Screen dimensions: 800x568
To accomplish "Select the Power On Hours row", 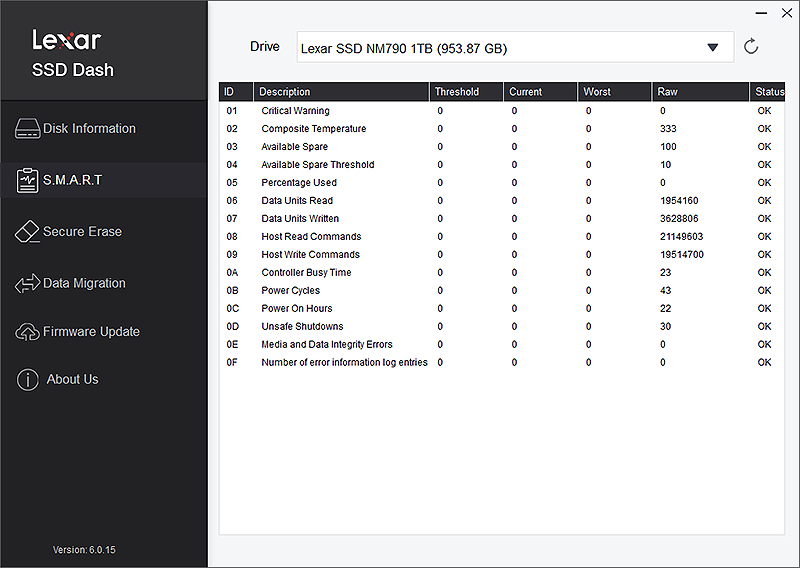I will coord(297,309).
